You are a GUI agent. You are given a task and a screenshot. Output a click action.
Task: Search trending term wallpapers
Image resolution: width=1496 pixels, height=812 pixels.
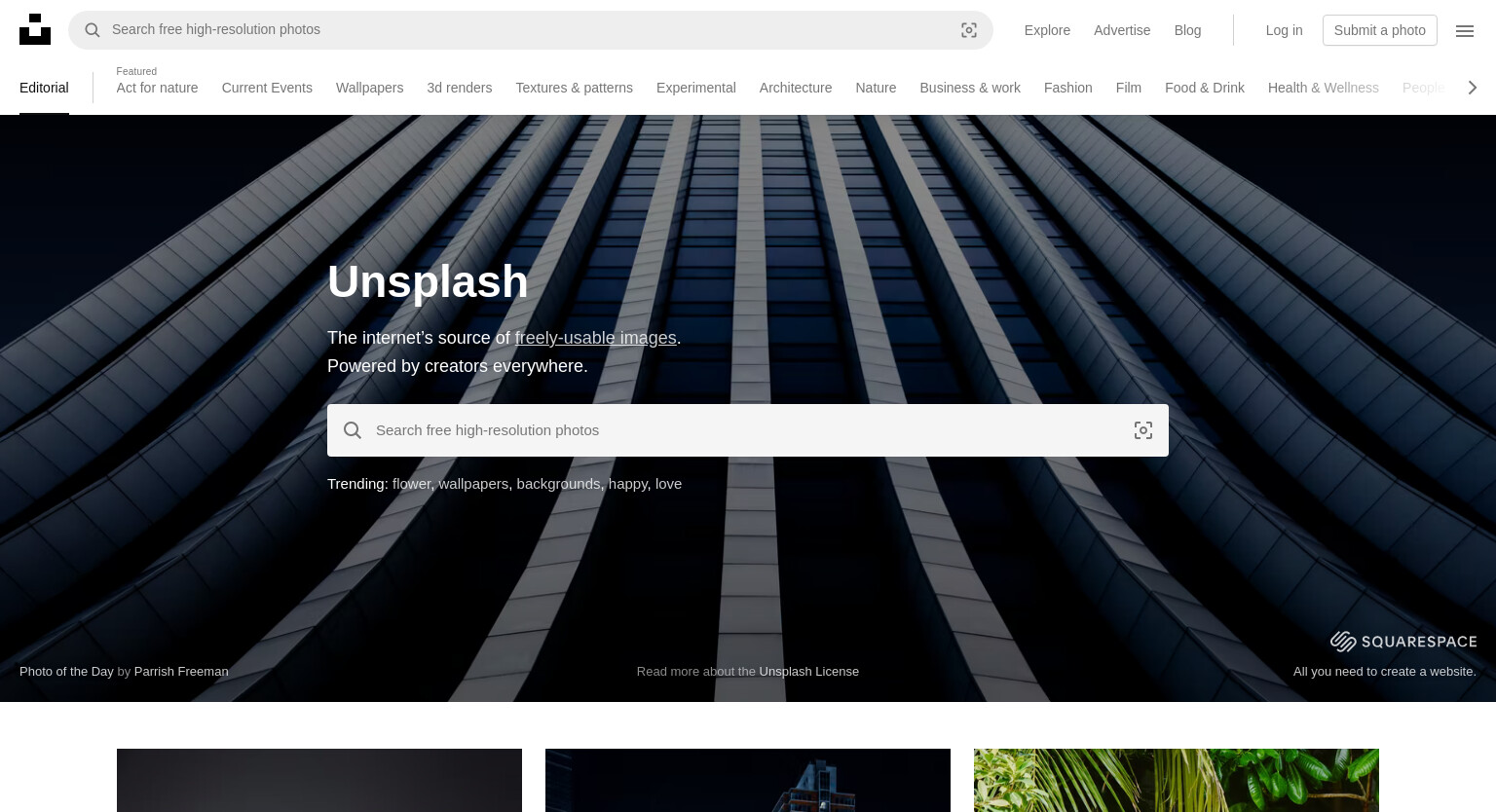473,484
